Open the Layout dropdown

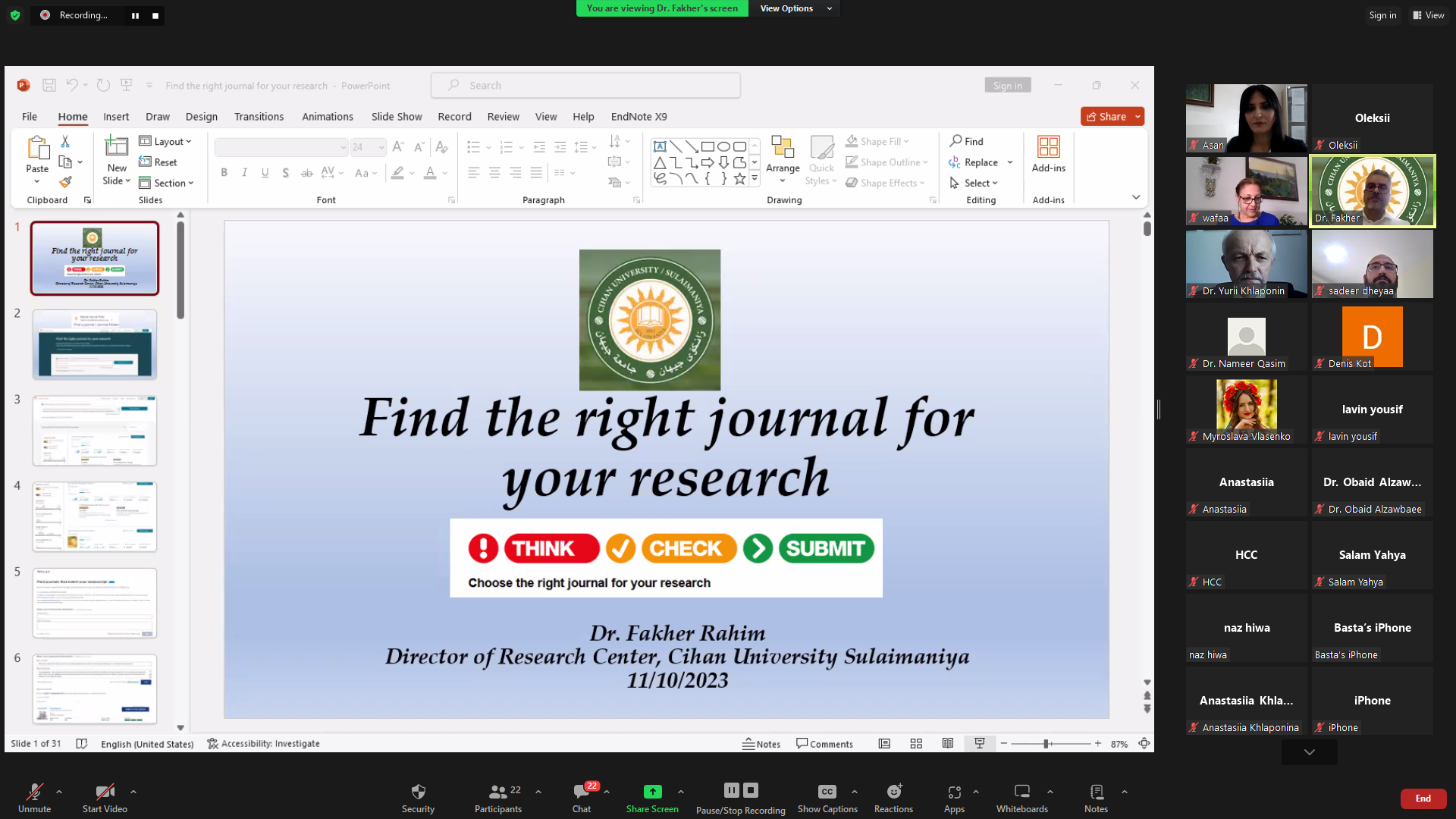165,141
